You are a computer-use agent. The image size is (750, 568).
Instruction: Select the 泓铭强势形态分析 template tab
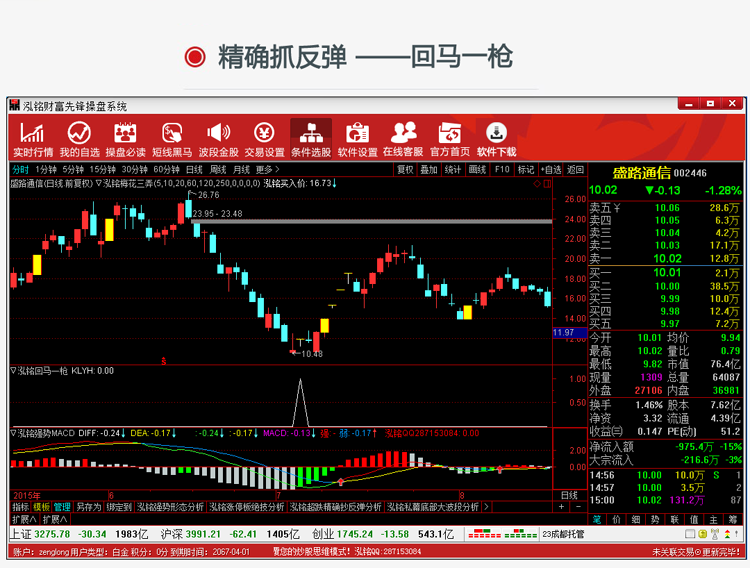(x=170, y=507)
